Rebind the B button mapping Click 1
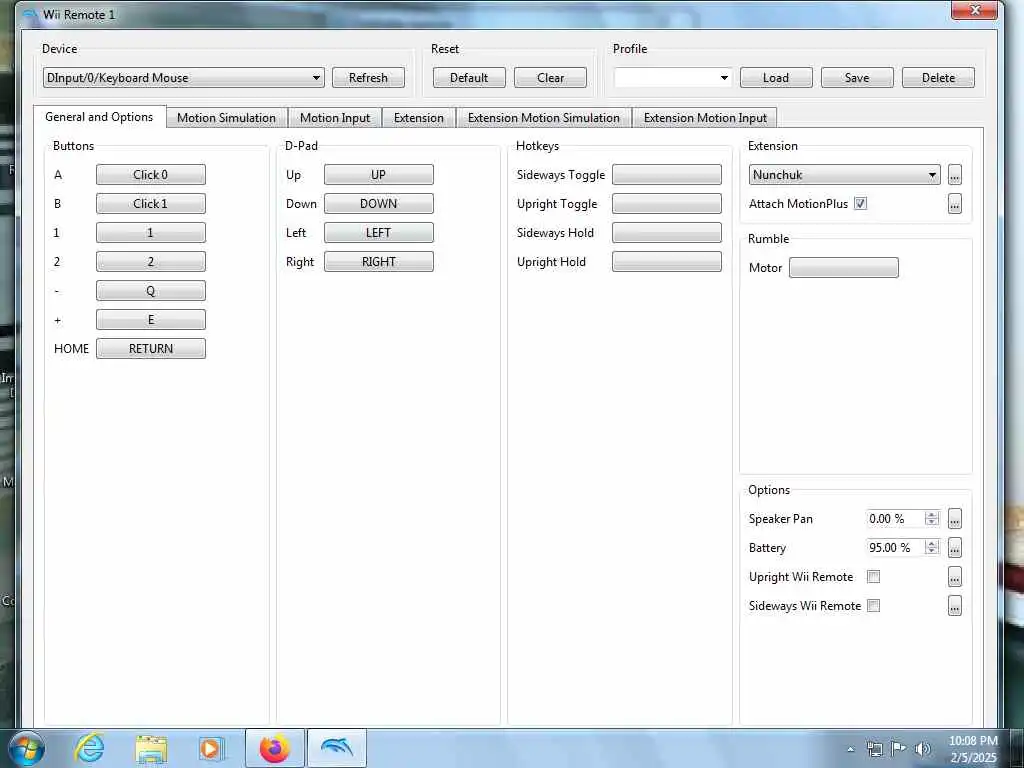This screenshot has height=768, width=1024. [x=151, y=204]
